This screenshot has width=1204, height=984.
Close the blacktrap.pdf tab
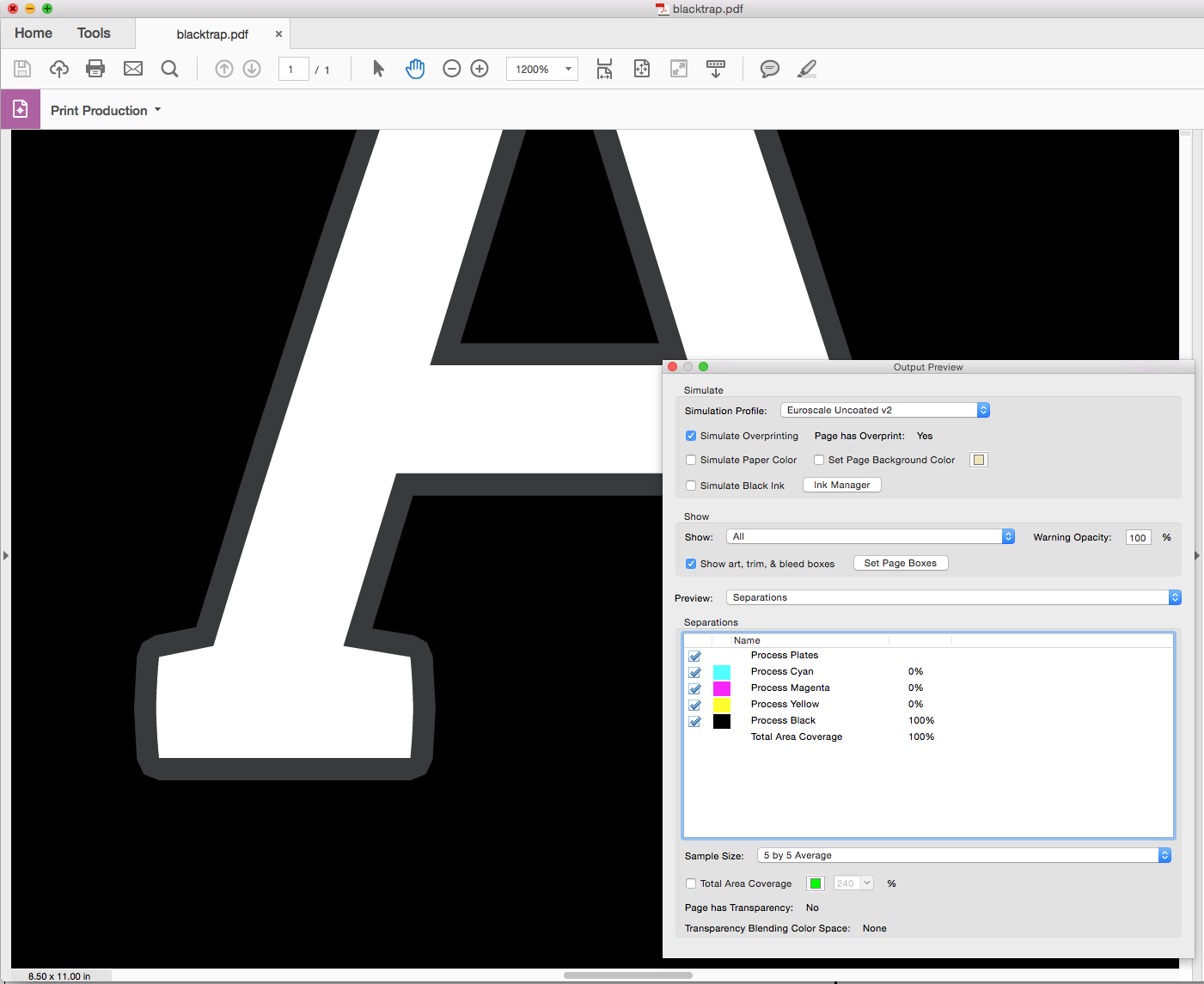tap(278, 34)
